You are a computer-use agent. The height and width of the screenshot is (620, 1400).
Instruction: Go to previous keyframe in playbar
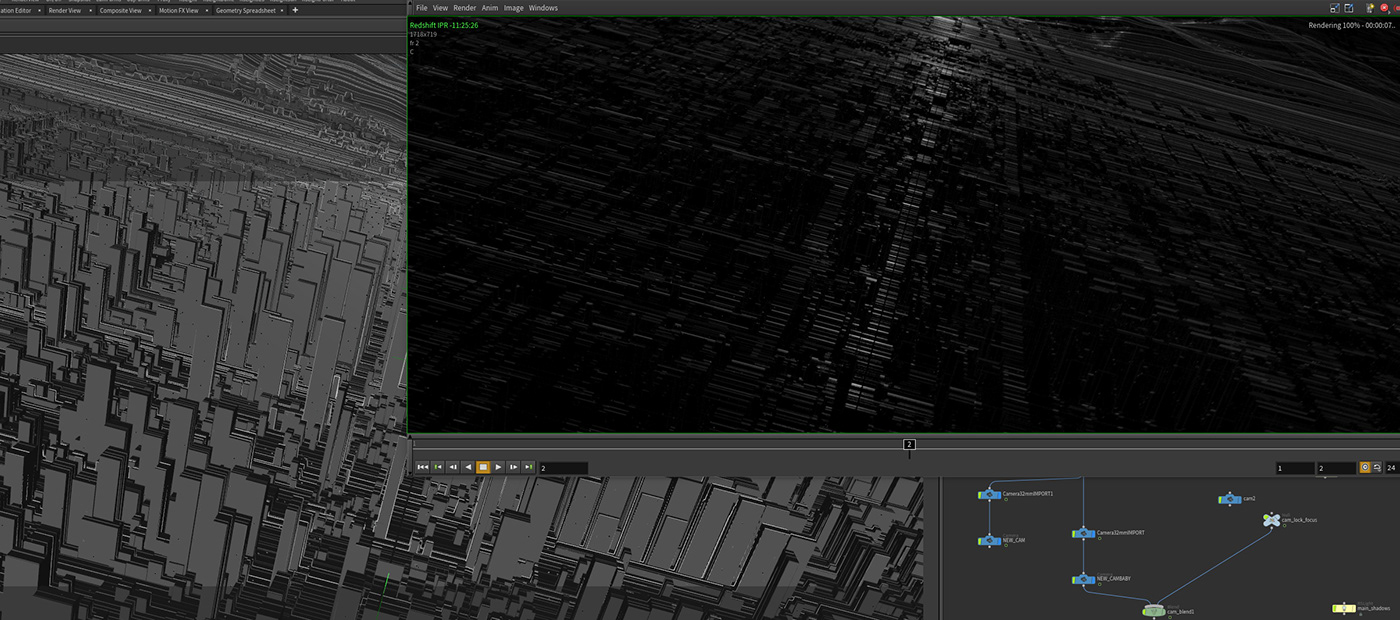[438, 467]
